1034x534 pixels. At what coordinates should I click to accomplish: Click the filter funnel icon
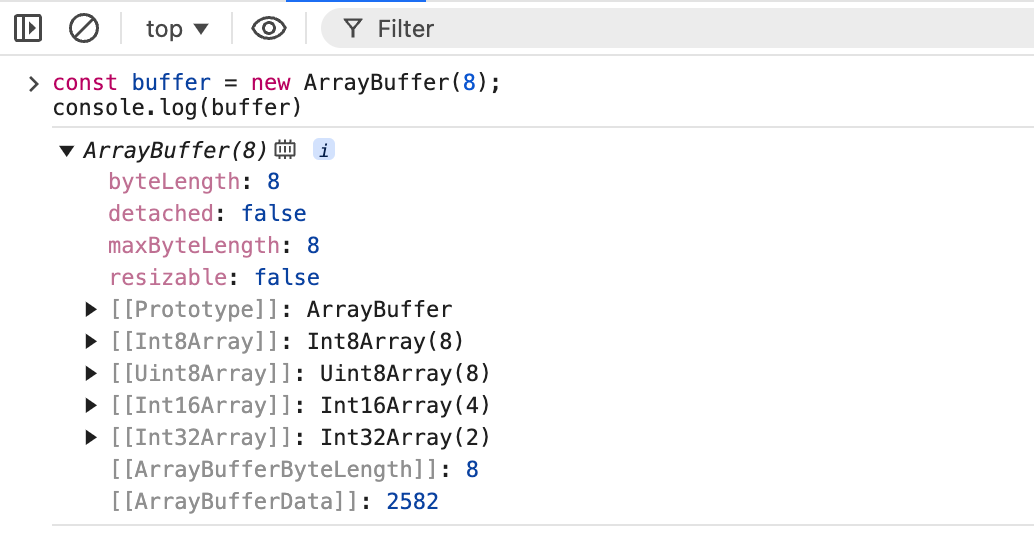coord(353,28)
